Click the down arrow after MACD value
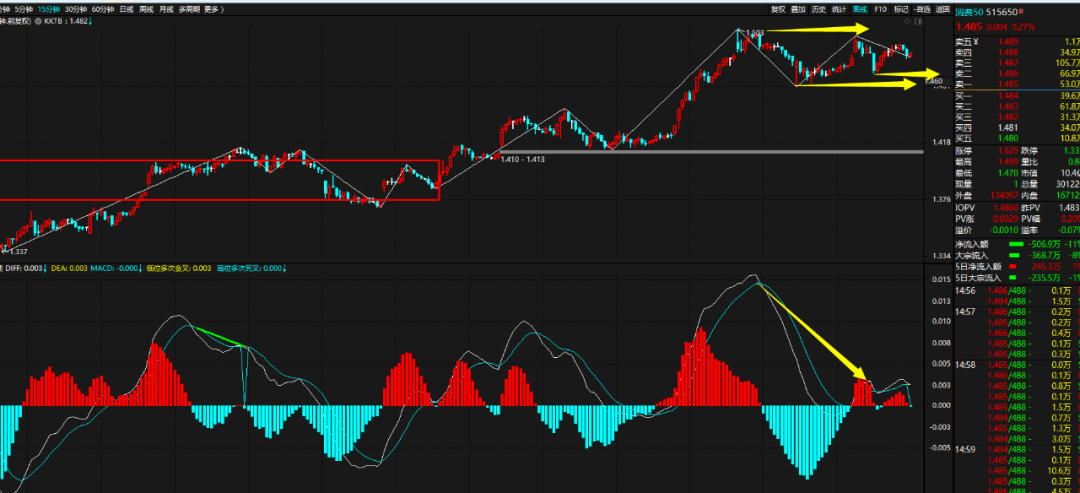 (x=140, y=269)
